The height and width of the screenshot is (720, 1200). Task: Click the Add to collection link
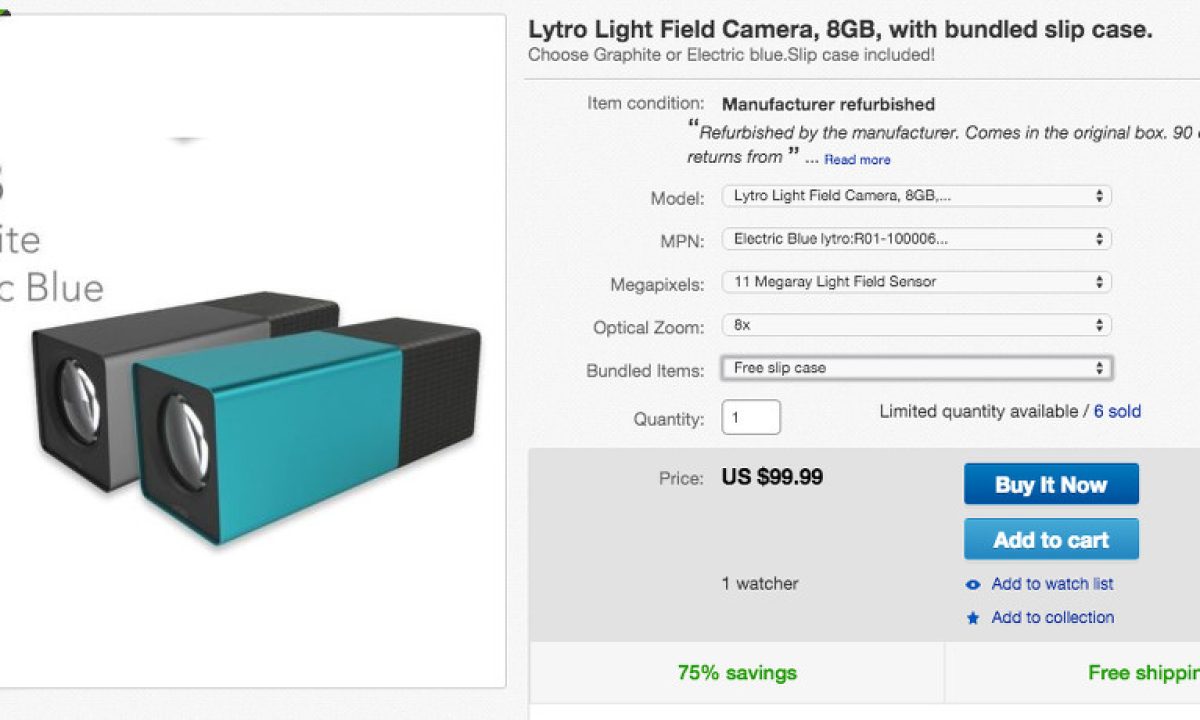coord(1052,617)
